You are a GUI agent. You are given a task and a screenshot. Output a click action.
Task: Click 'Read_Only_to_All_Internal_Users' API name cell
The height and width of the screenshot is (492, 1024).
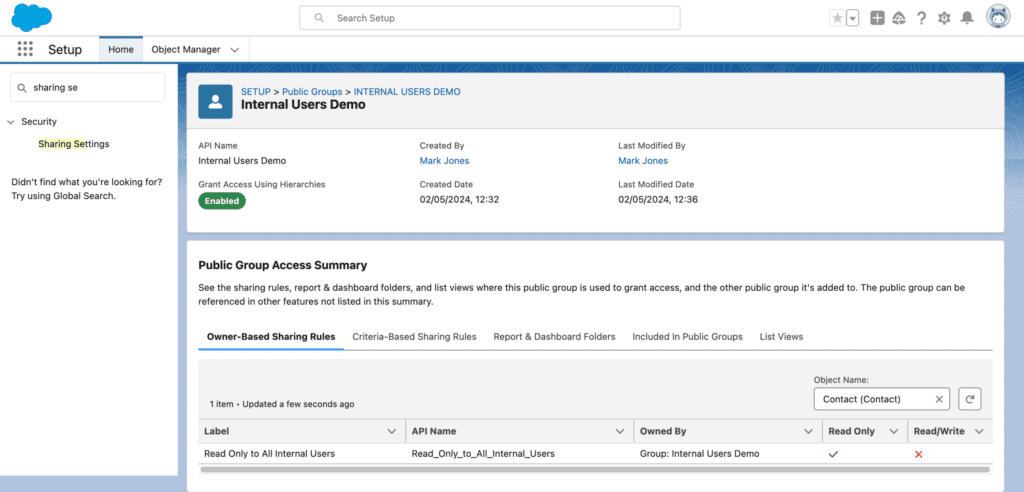[483, 453]
